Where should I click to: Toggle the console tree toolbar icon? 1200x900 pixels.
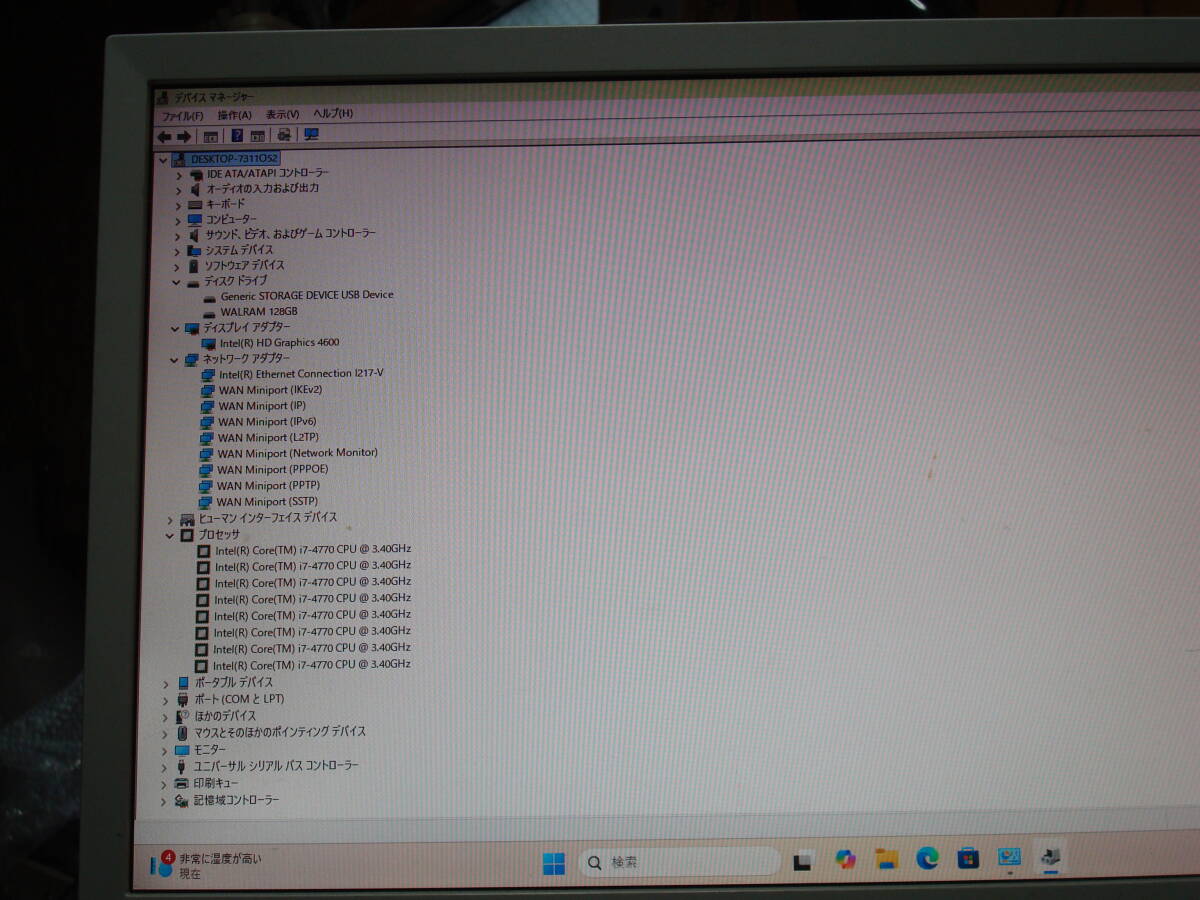pos(211,137)
